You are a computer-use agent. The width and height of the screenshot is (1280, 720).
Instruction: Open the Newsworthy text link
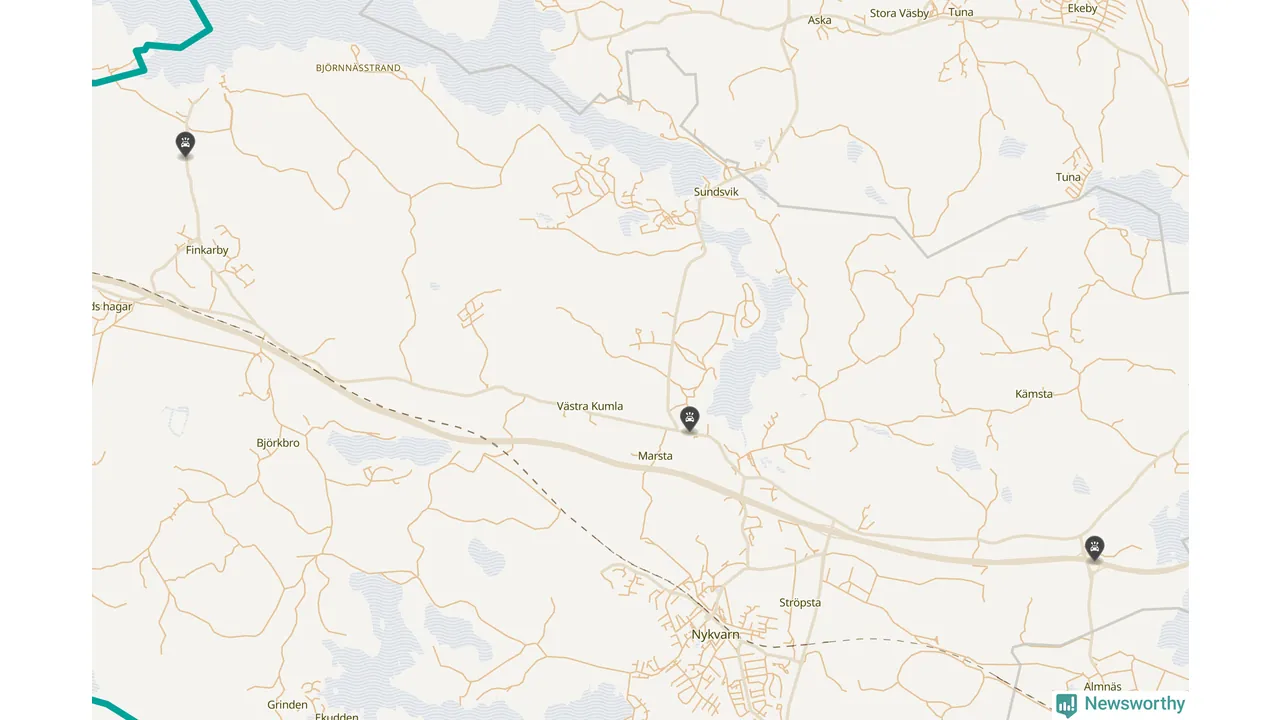pos(1134,704)
